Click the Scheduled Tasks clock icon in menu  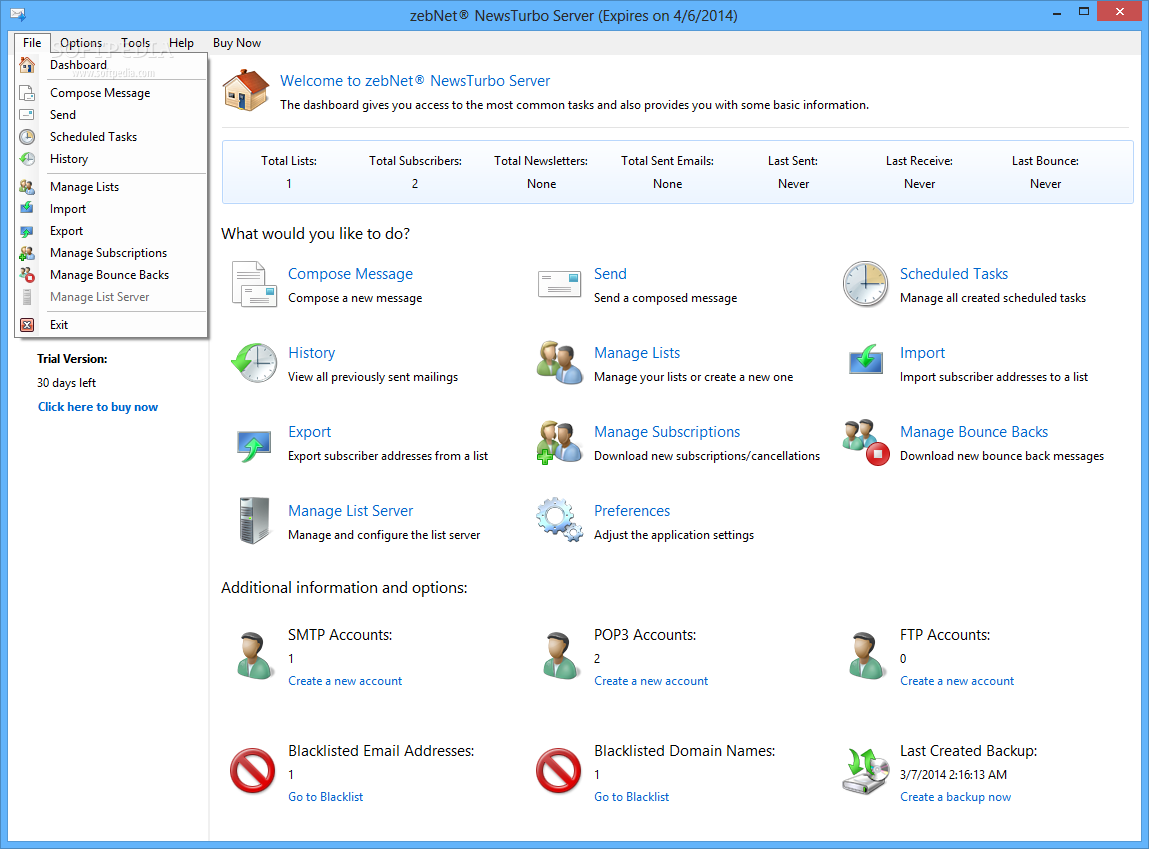click(27, 137)
